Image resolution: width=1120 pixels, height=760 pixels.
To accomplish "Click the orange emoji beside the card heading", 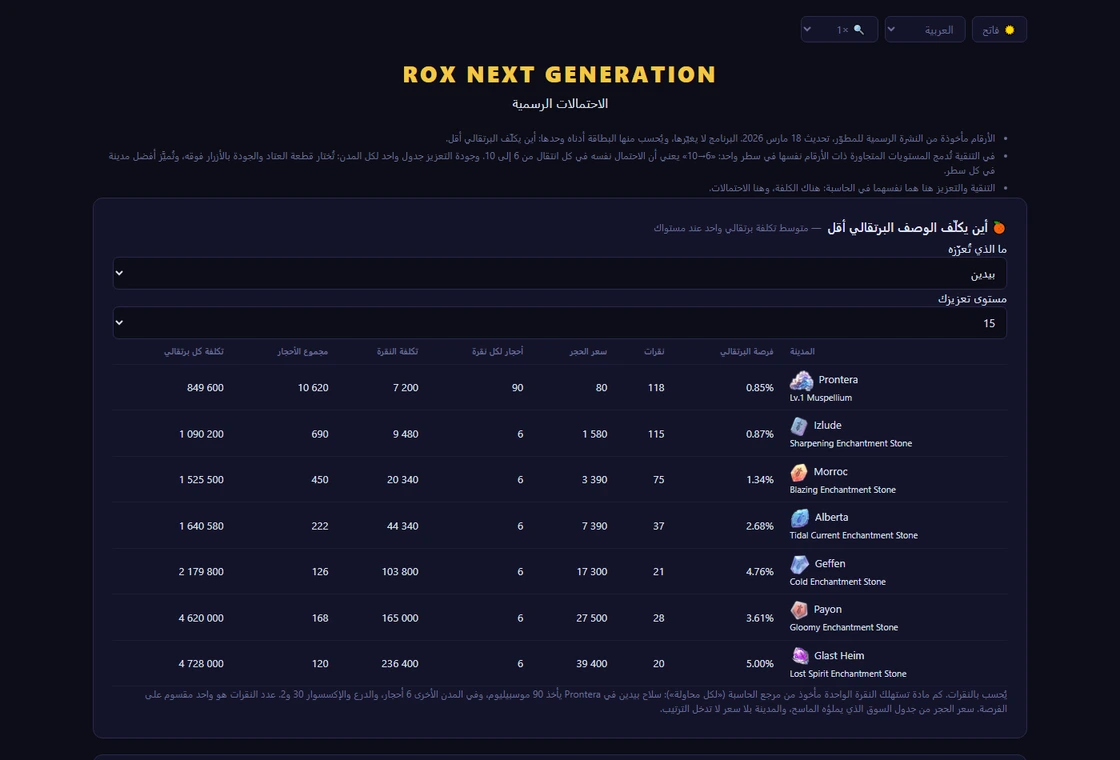I will pos(999,228).
